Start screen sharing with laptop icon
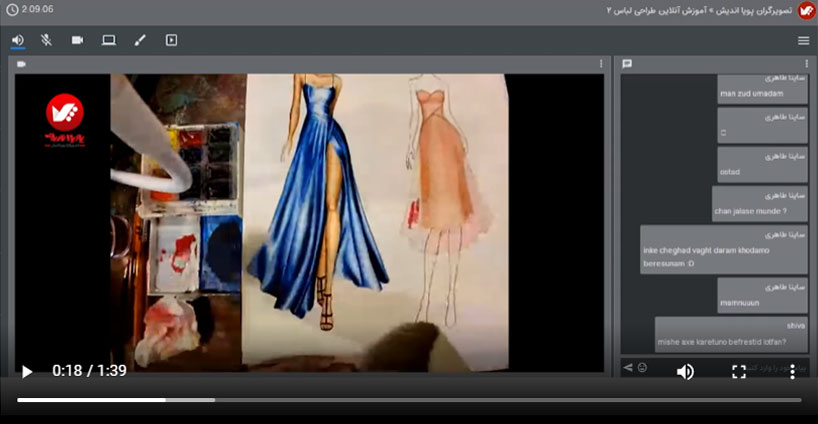This screenshot has height=424, width=818. pos(109,40)
